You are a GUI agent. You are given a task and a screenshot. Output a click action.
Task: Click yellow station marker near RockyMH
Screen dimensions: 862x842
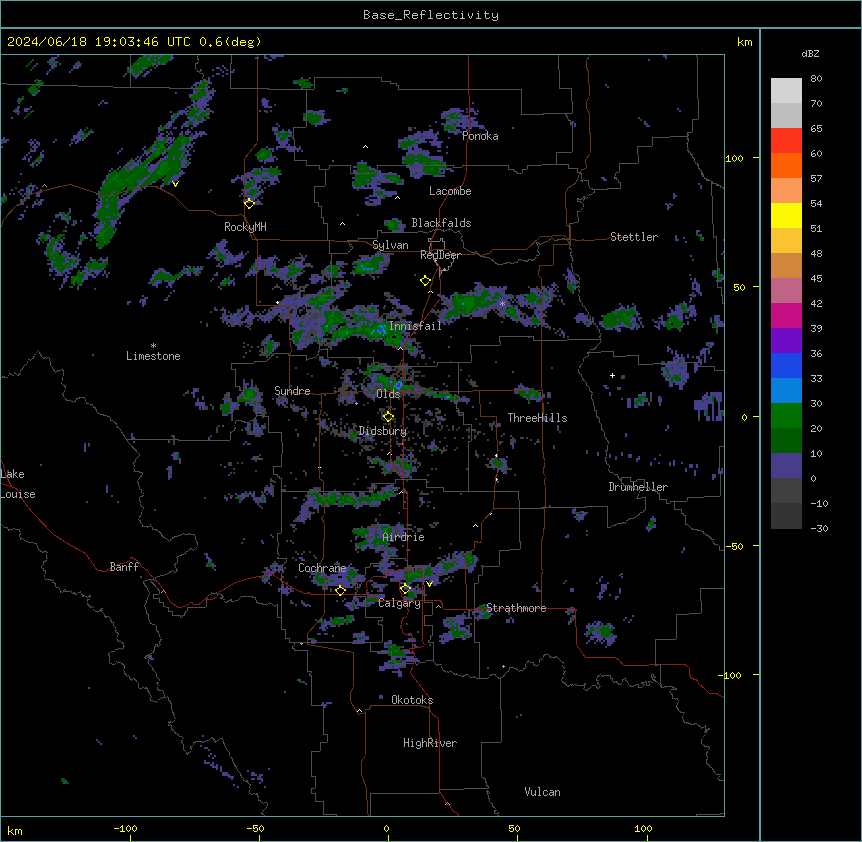[x=249, y=203]
